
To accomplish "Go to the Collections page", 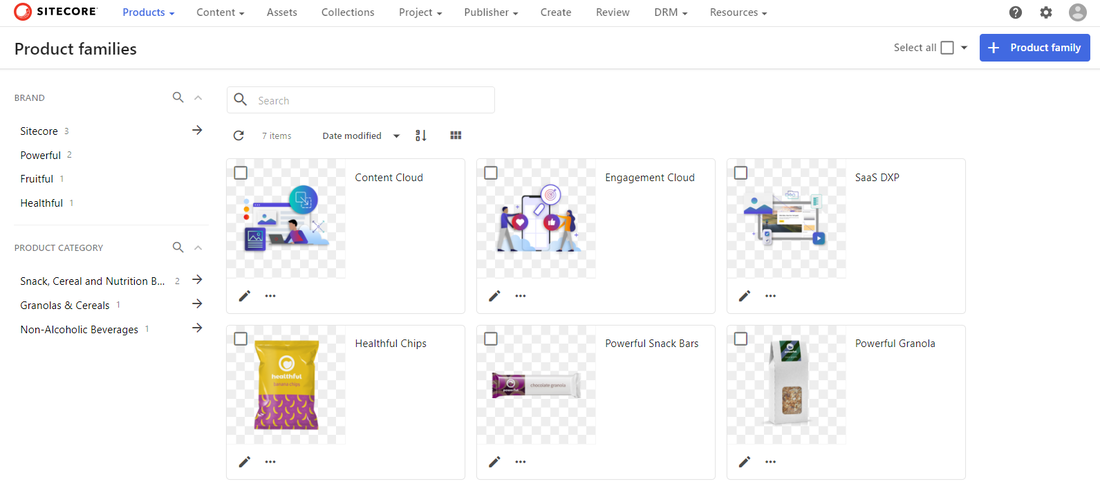I will [x=348, y=13].
